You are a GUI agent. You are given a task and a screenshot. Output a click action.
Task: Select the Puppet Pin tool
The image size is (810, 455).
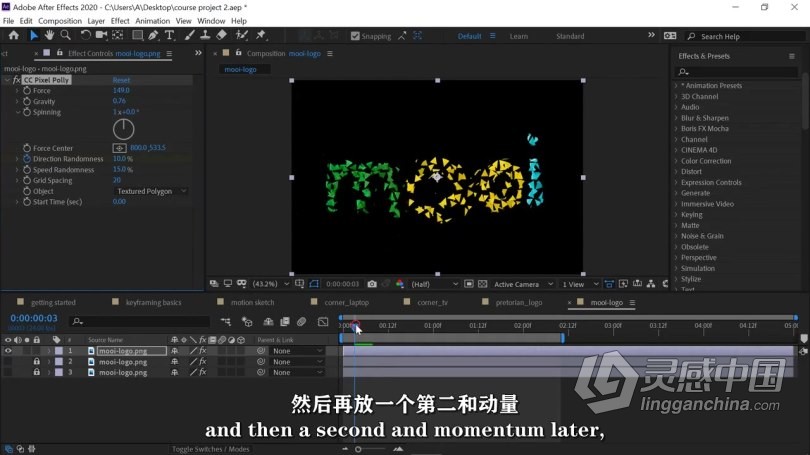pyautogui.click(x=261, y=35)
